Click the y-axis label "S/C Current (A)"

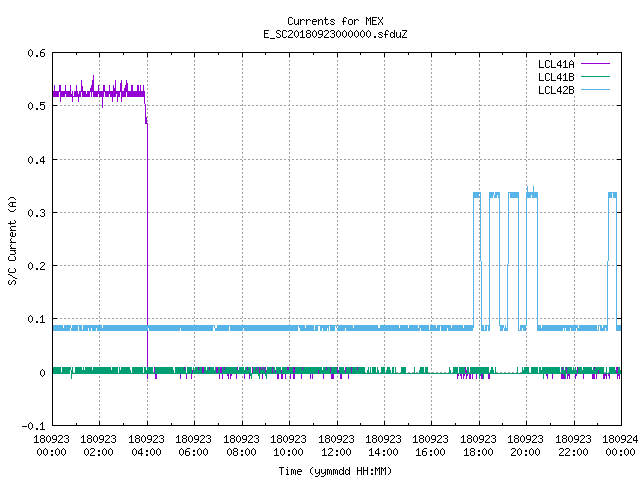click(x=12, y=240)
